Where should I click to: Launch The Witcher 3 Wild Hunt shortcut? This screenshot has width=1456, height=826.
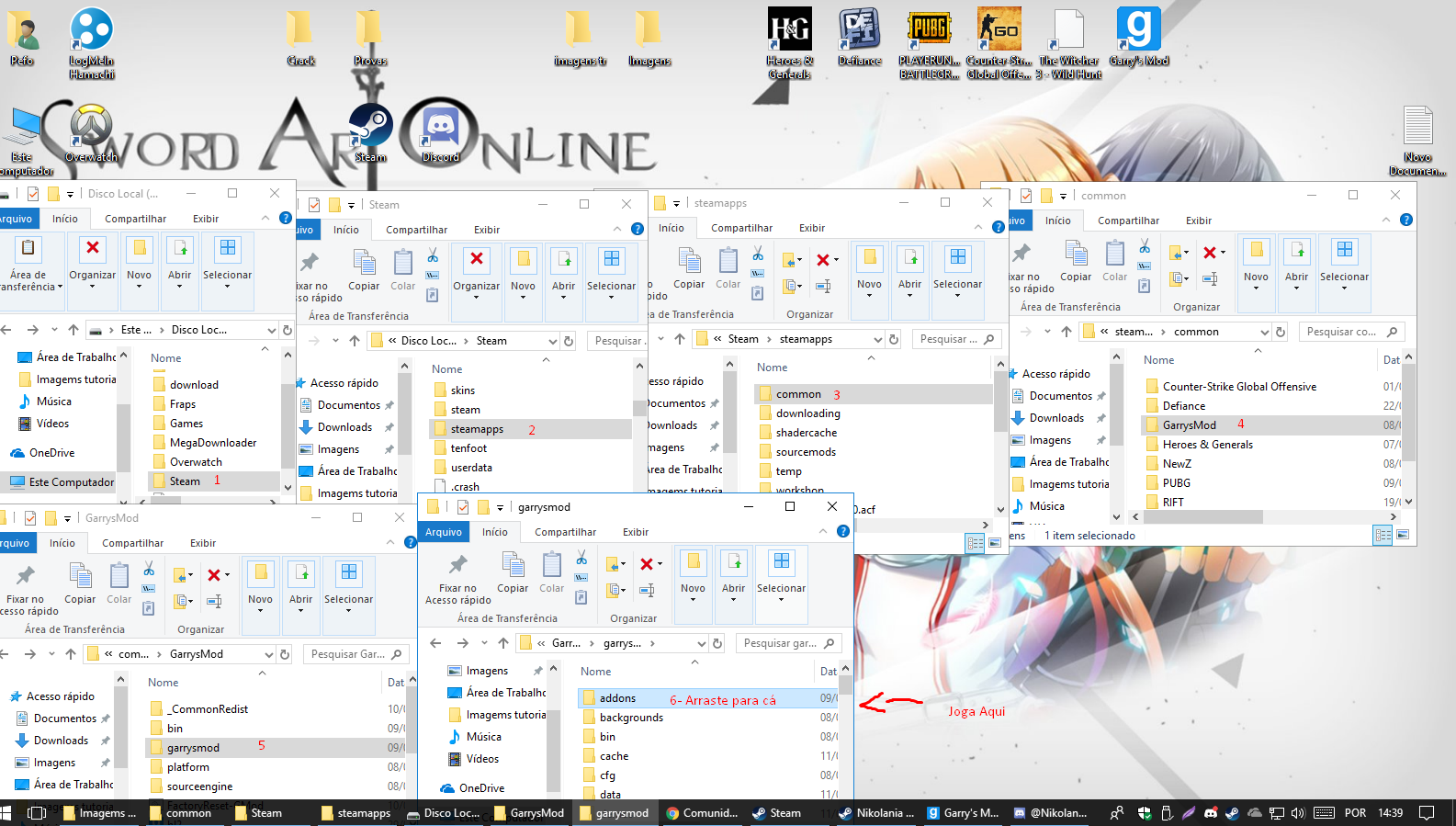click(x=1069, y=42)
